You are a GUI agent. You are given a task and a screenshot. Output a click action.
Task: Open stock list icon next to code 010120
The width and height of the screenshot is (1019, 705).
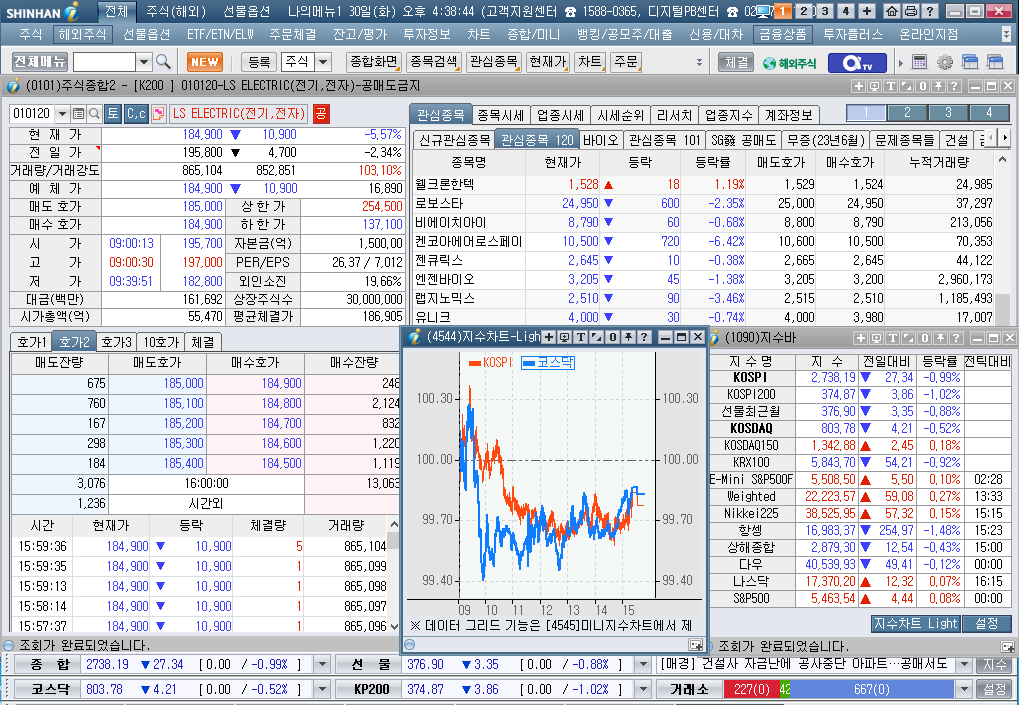79,114
